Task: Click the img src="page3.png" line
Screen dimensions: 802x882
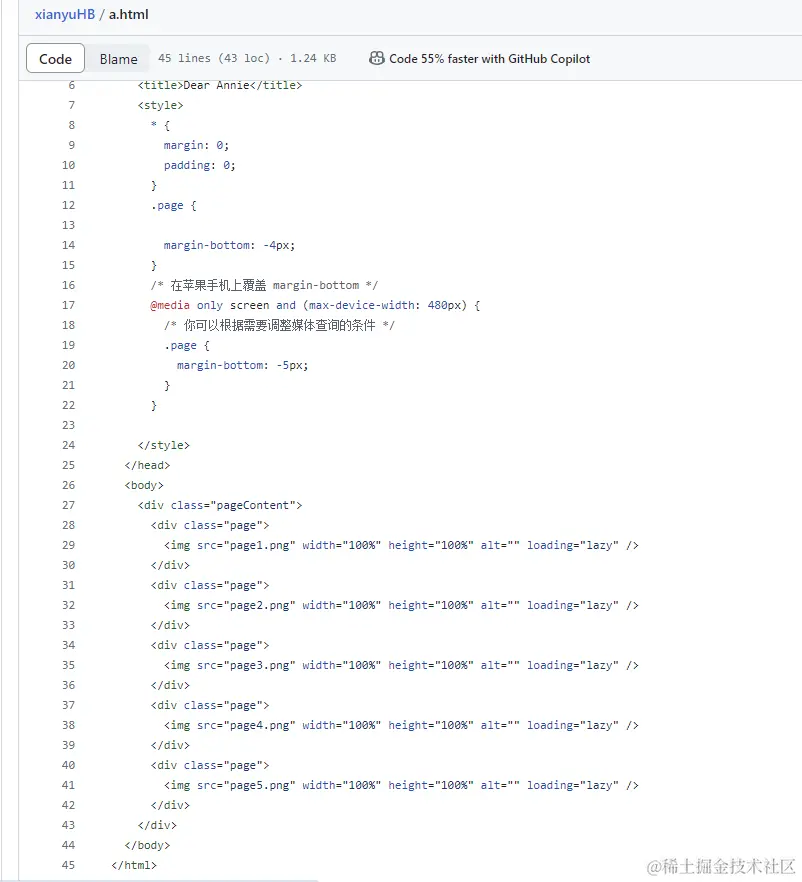Action: coord(401,665)
